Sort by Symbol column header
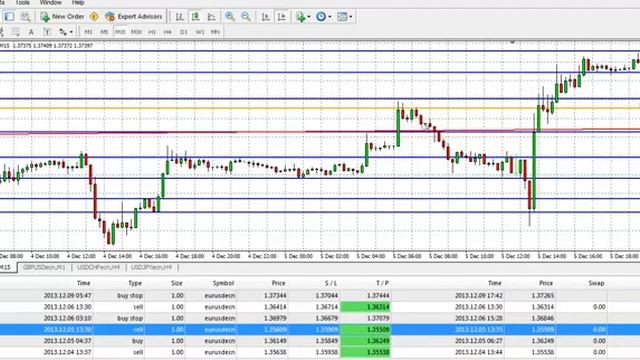The width and height of the screenshot is (640, 360). point(223,283)
